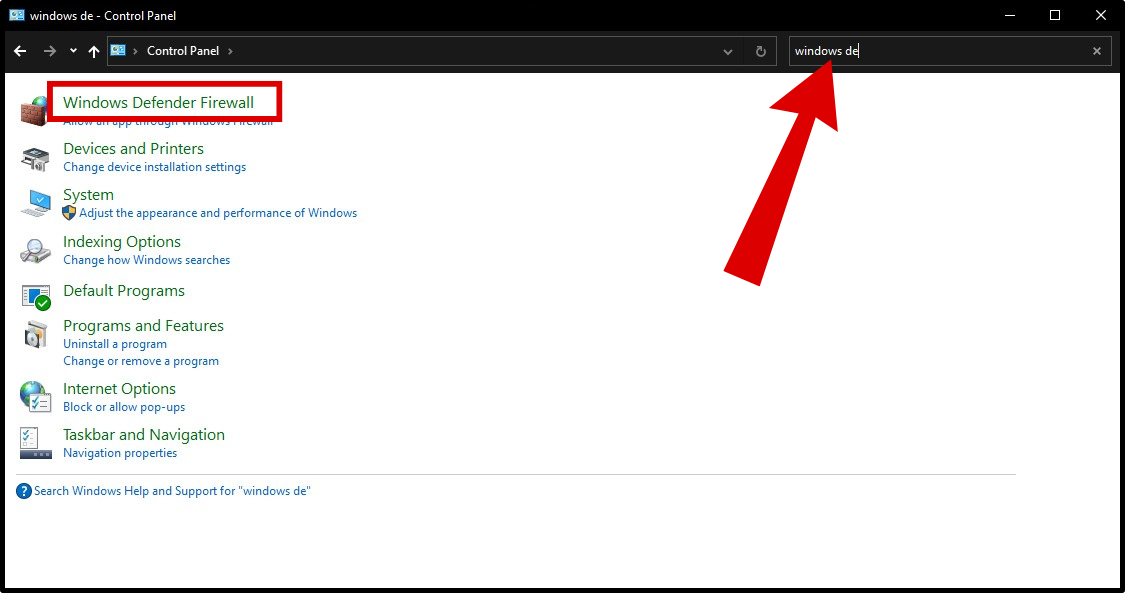Expand chevron after Control Panel breadcrumb

(230, 51)
